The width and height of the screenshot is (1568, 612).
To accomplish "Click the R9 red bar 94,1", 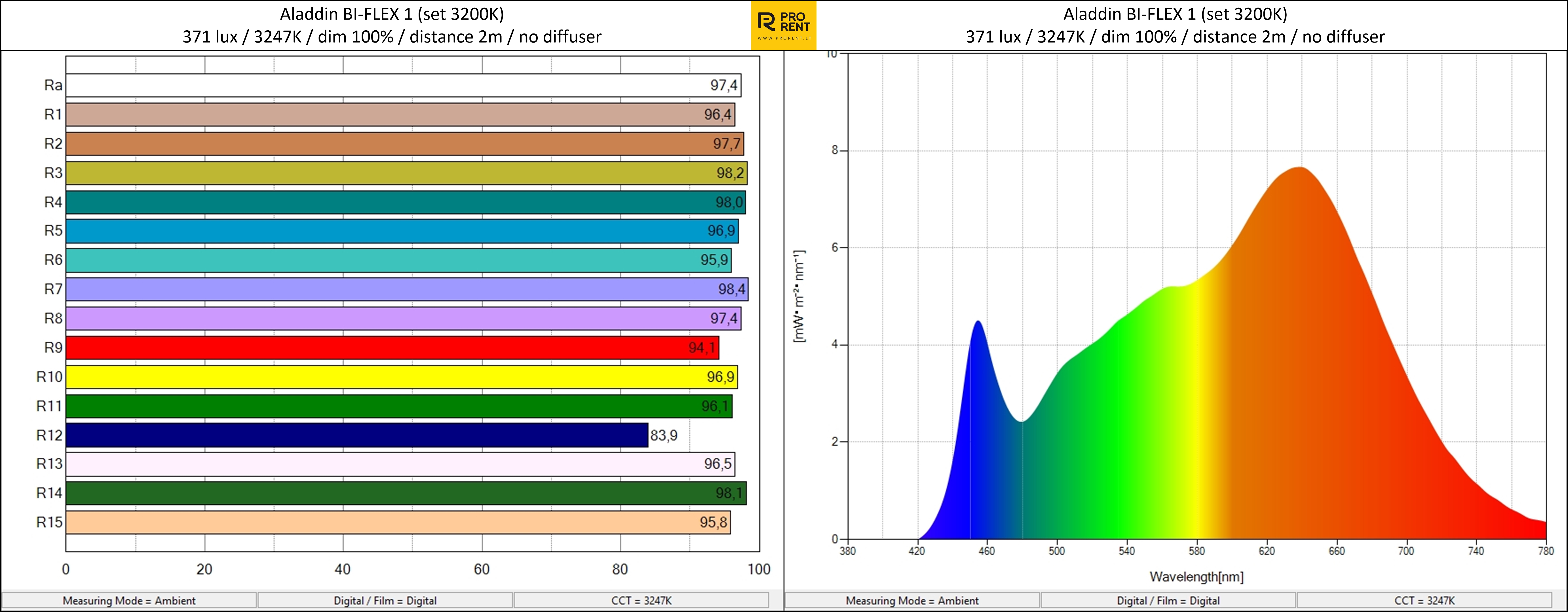I will tap(392, 348).
